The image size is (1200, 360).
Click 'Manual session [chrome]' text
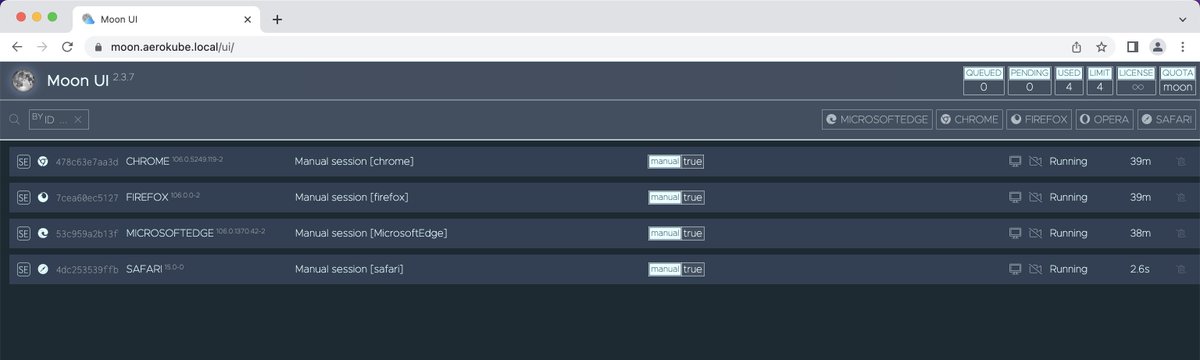(x=354, y=161)
